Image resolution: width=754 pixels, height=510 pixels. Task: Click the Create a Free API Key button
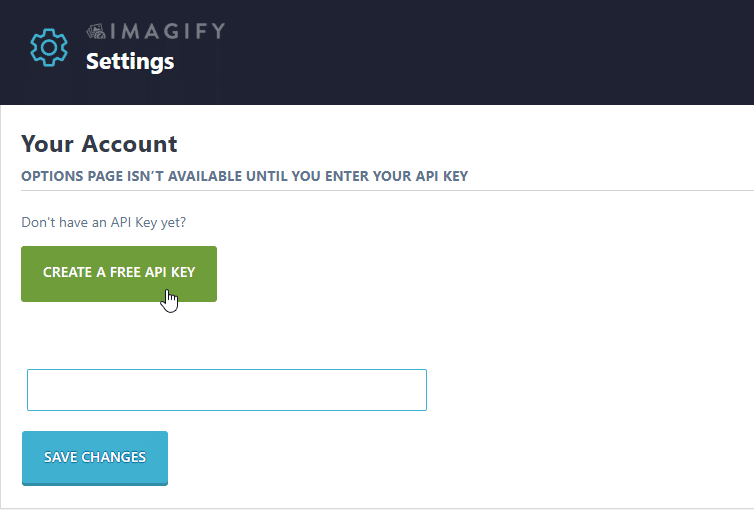[x=119, y=274]
